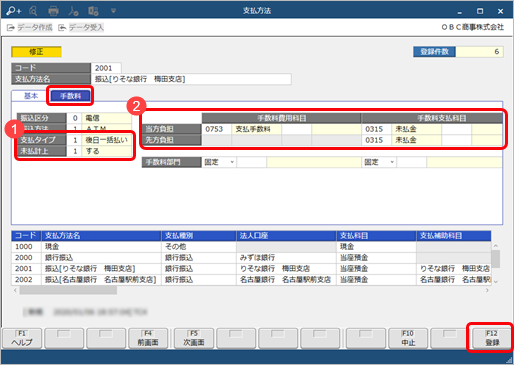Click 支払種別 column header

(x=199, y=236)
